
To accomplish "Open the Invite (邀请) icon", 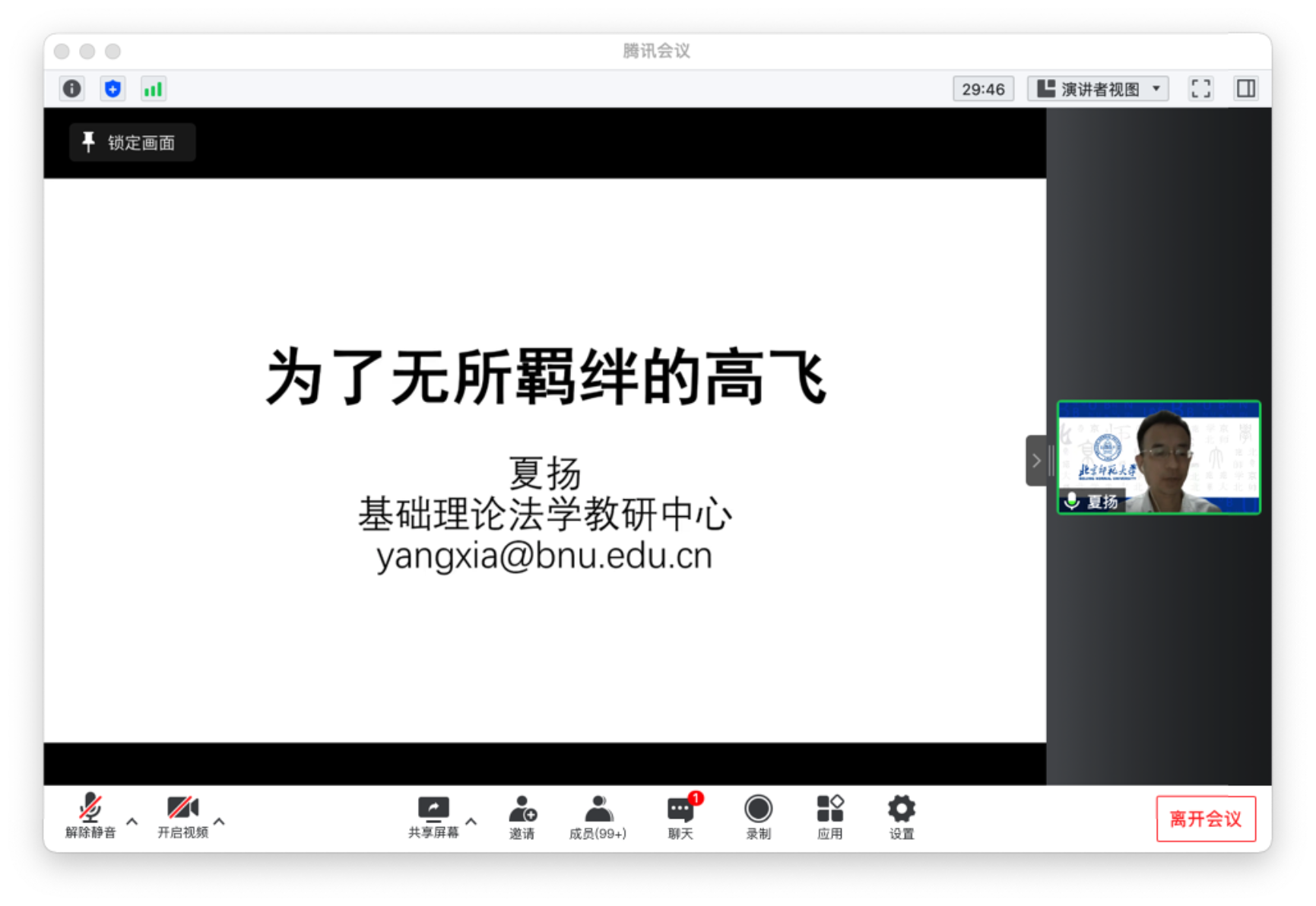I will tap(522, 817).
